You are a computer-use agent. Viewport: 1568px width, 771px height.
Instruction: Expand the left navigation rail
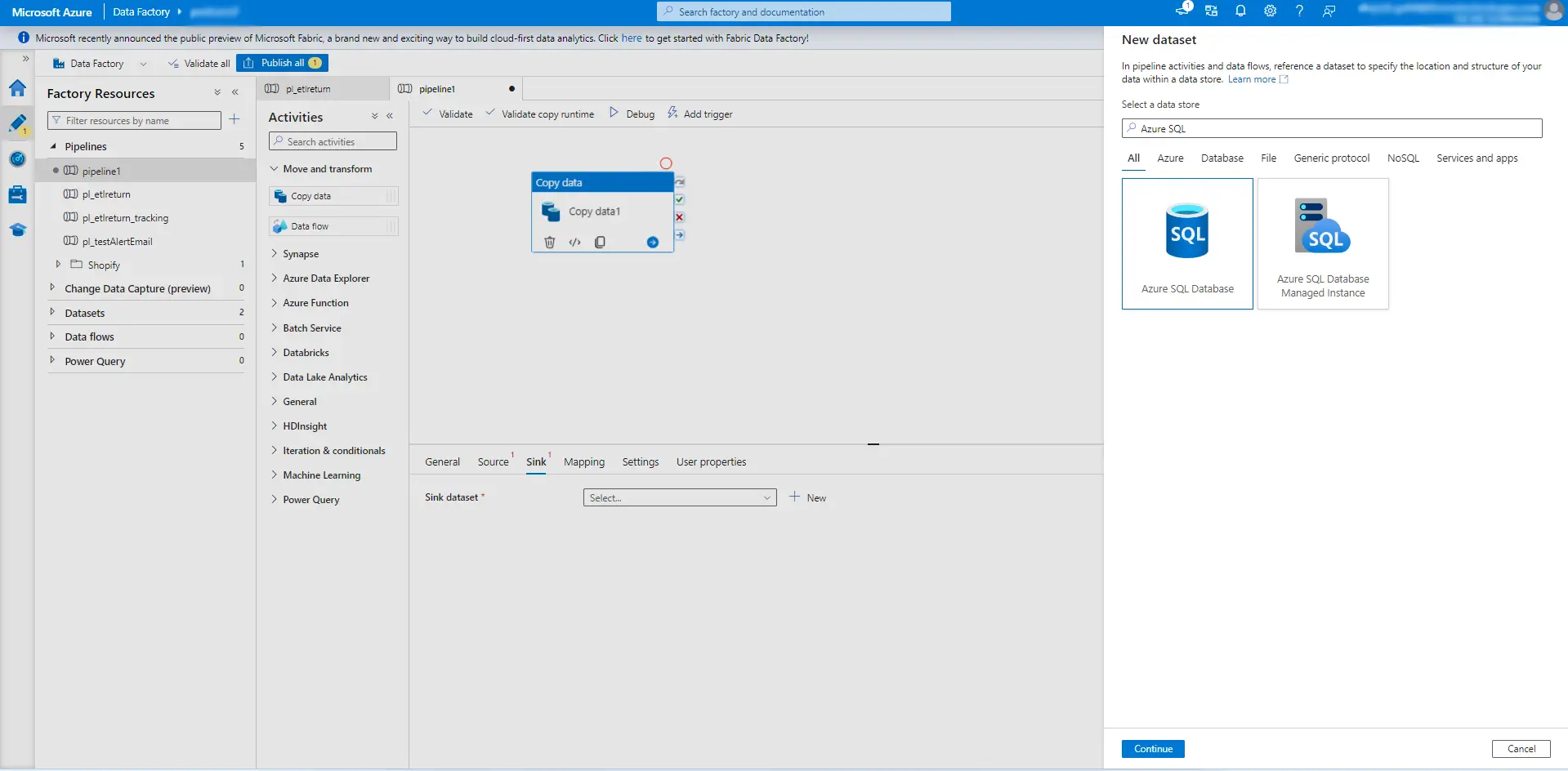pyautogui.click(x=25, y=59)
